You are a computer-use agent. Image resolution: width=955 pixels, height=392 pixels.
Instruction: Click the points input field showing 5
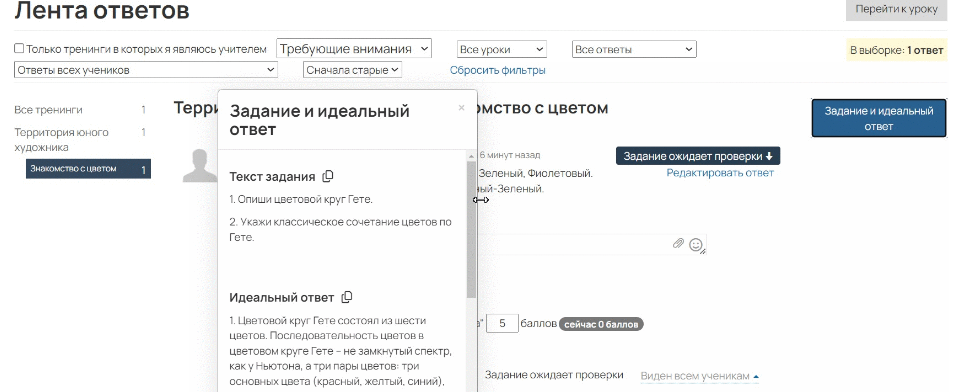(502, 324)
